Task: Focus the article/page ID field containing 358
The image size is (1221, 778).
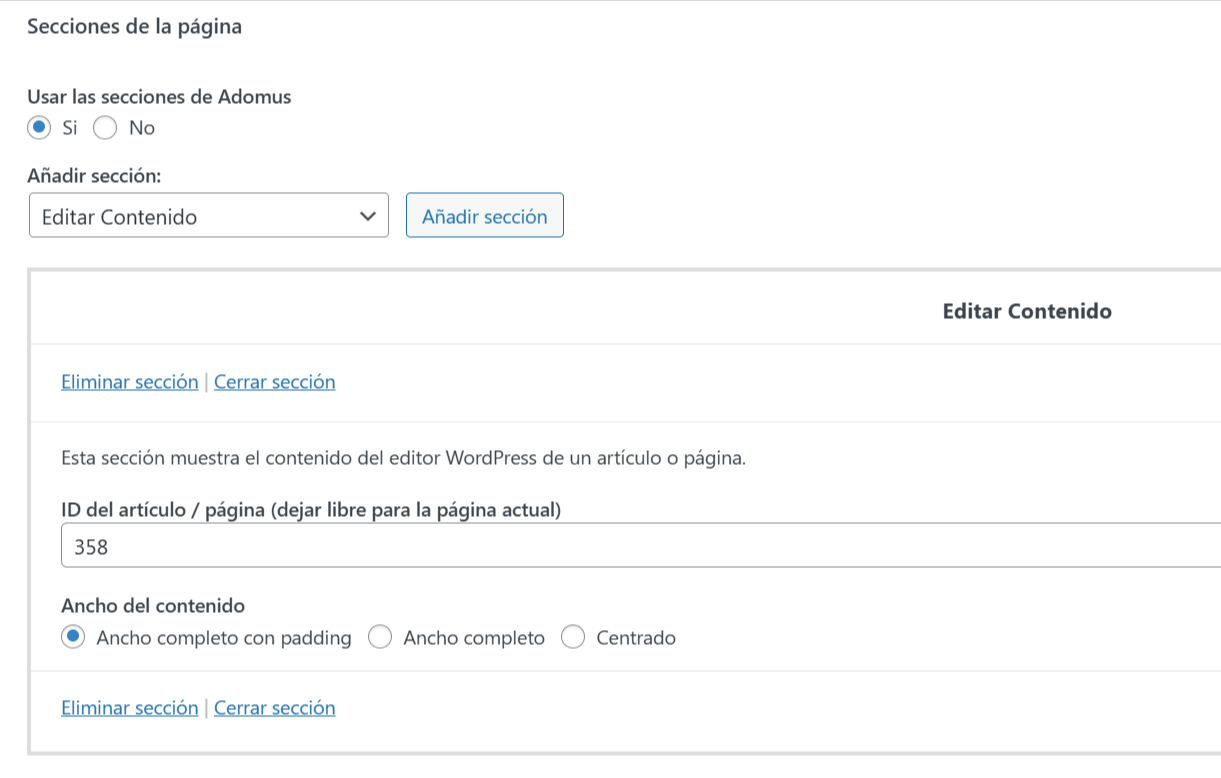Action: click(x=640, y=548)
